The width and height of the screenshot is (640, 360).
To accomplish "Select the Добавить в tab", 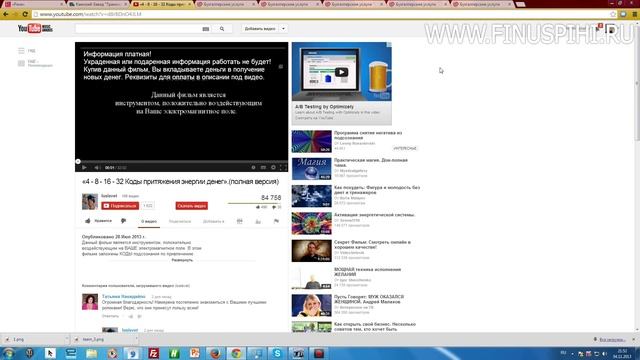I will pyautogui.click(x=213, y=221).
